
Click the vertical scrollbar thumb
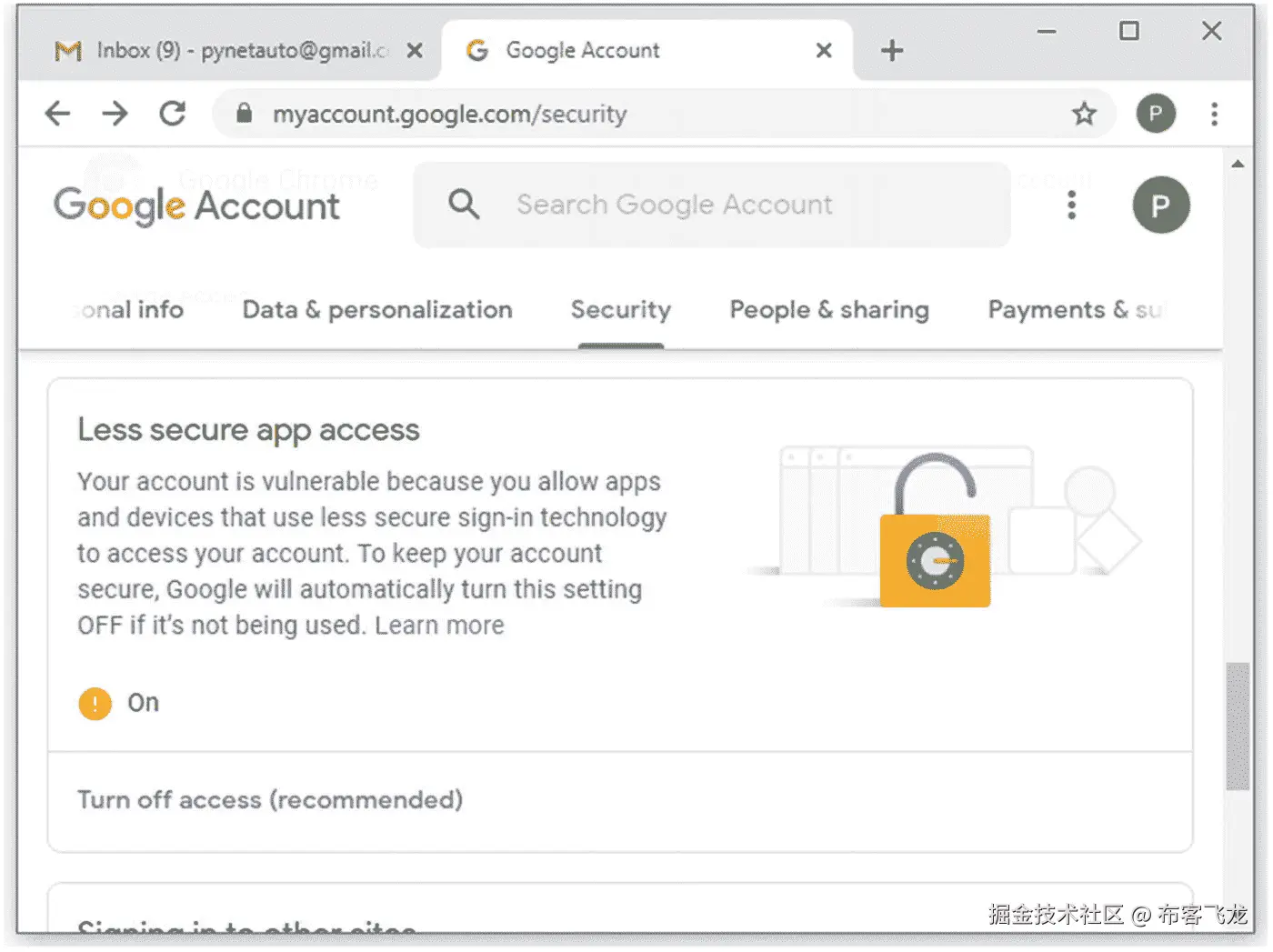1237,726
